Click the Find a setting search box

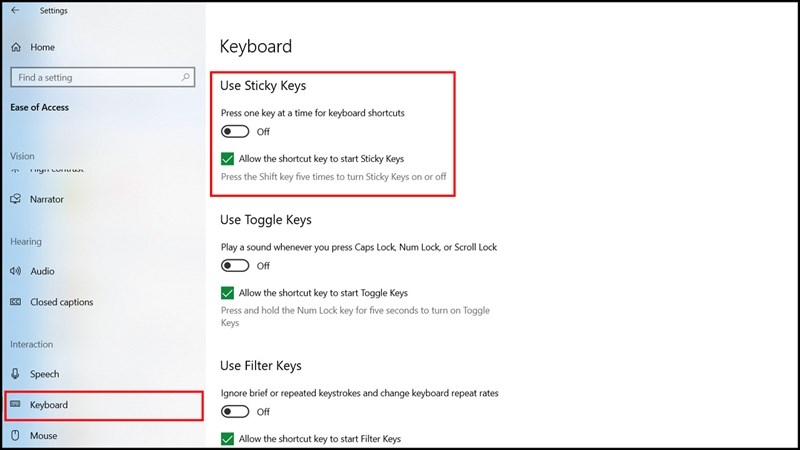click(x=95, y=78)
